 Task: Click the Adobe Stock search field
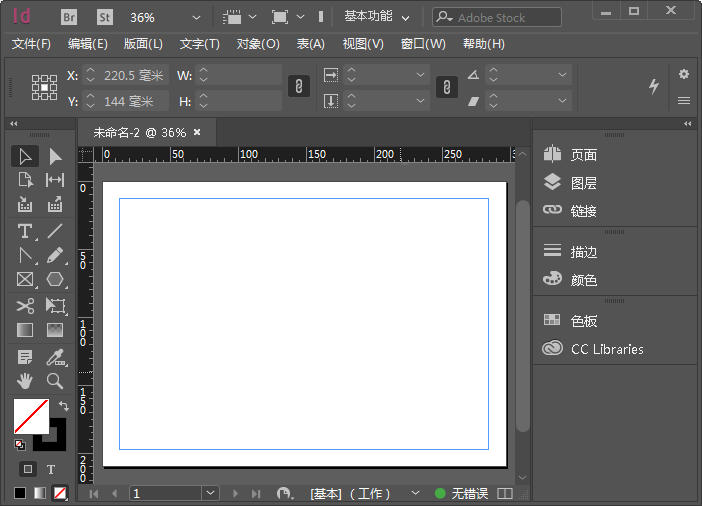click(x=497, y=17)
